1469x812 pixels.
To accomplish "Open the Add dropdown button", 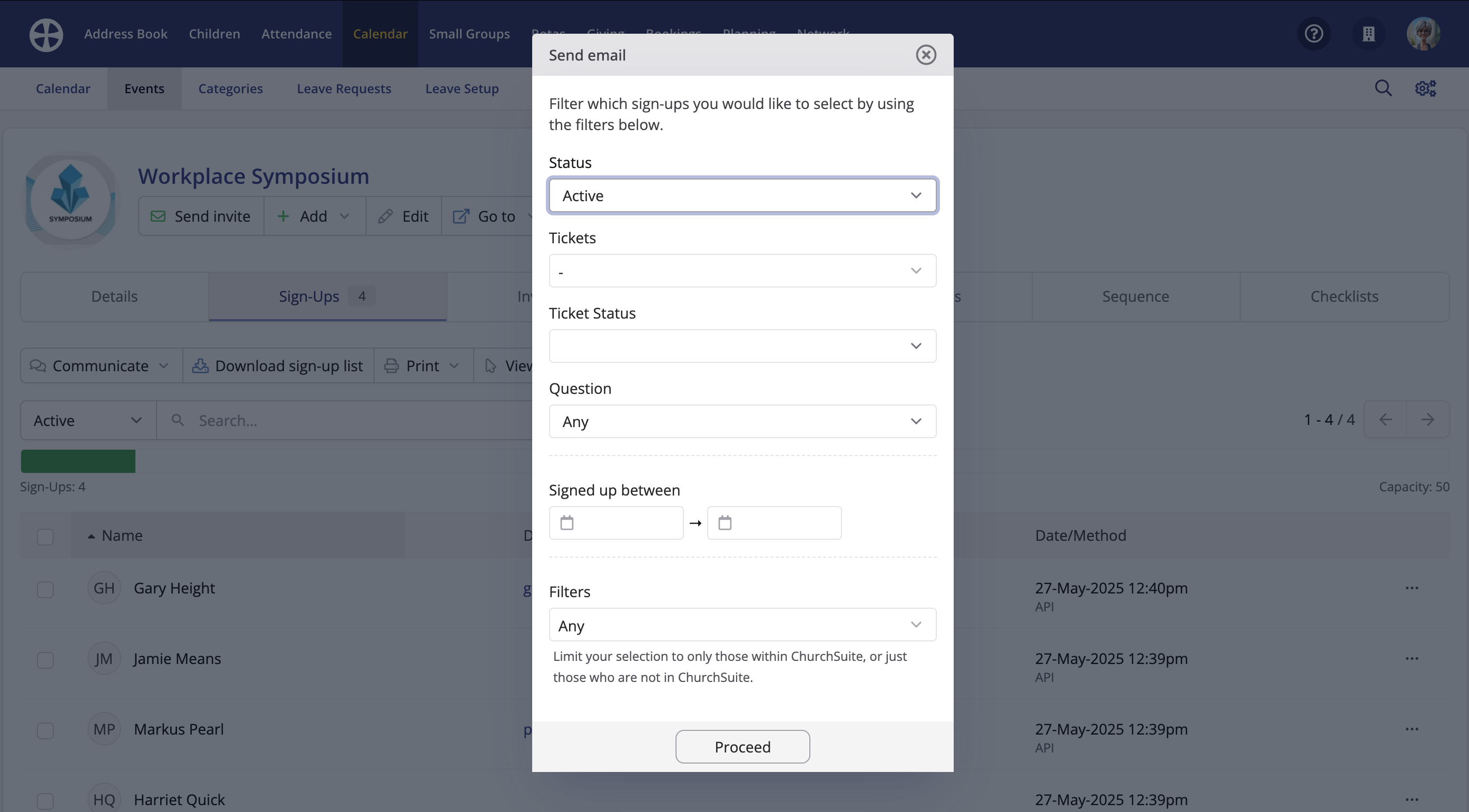I will (x=314, y=216).
